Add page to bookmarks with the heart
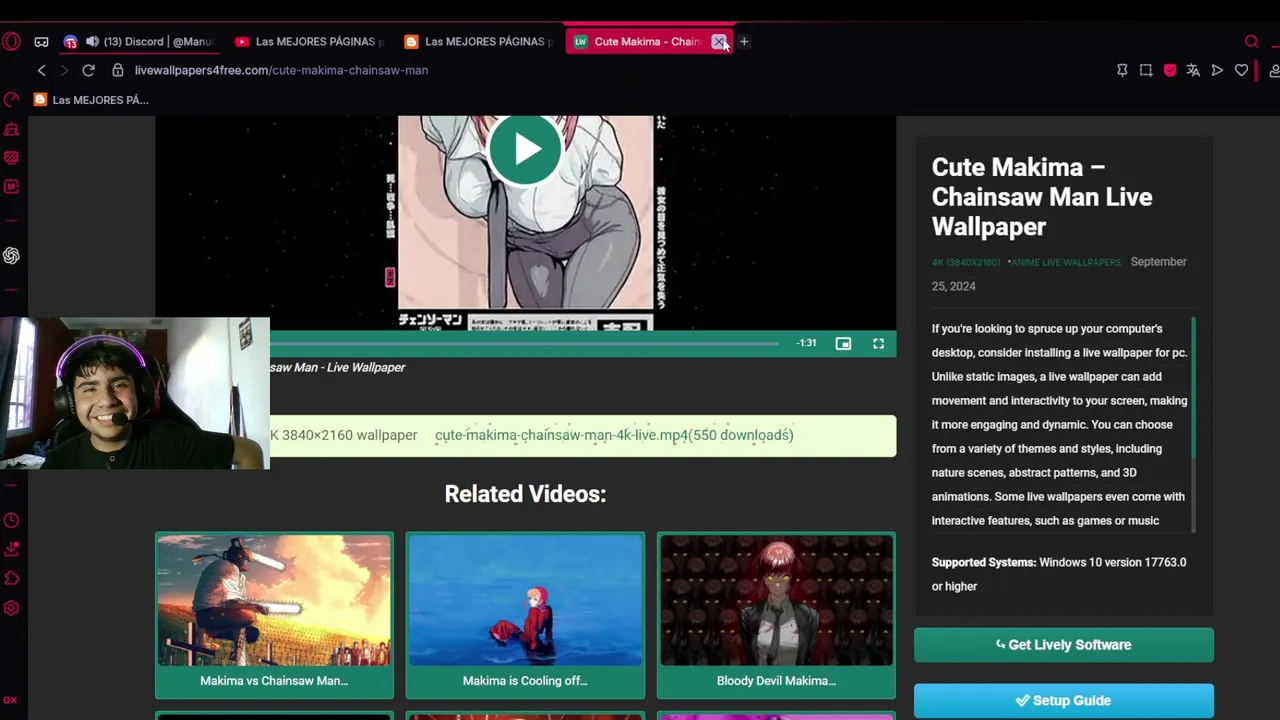 [1241, 70]
